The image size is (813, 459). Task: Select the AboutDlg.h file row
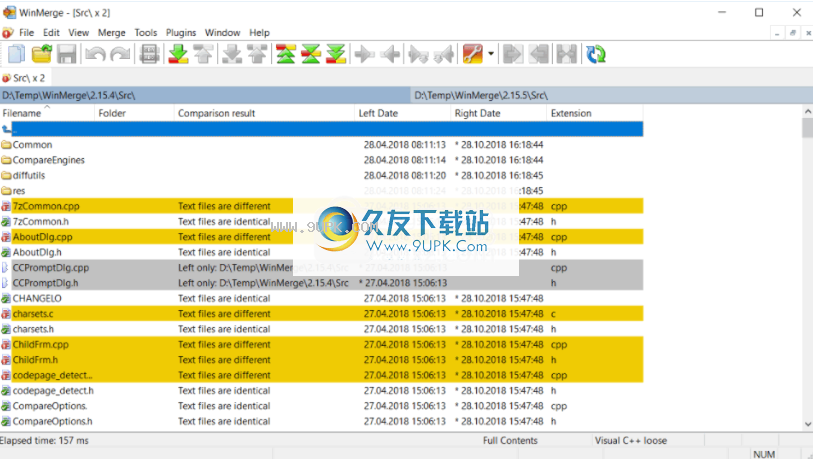(x=321, y=252)
